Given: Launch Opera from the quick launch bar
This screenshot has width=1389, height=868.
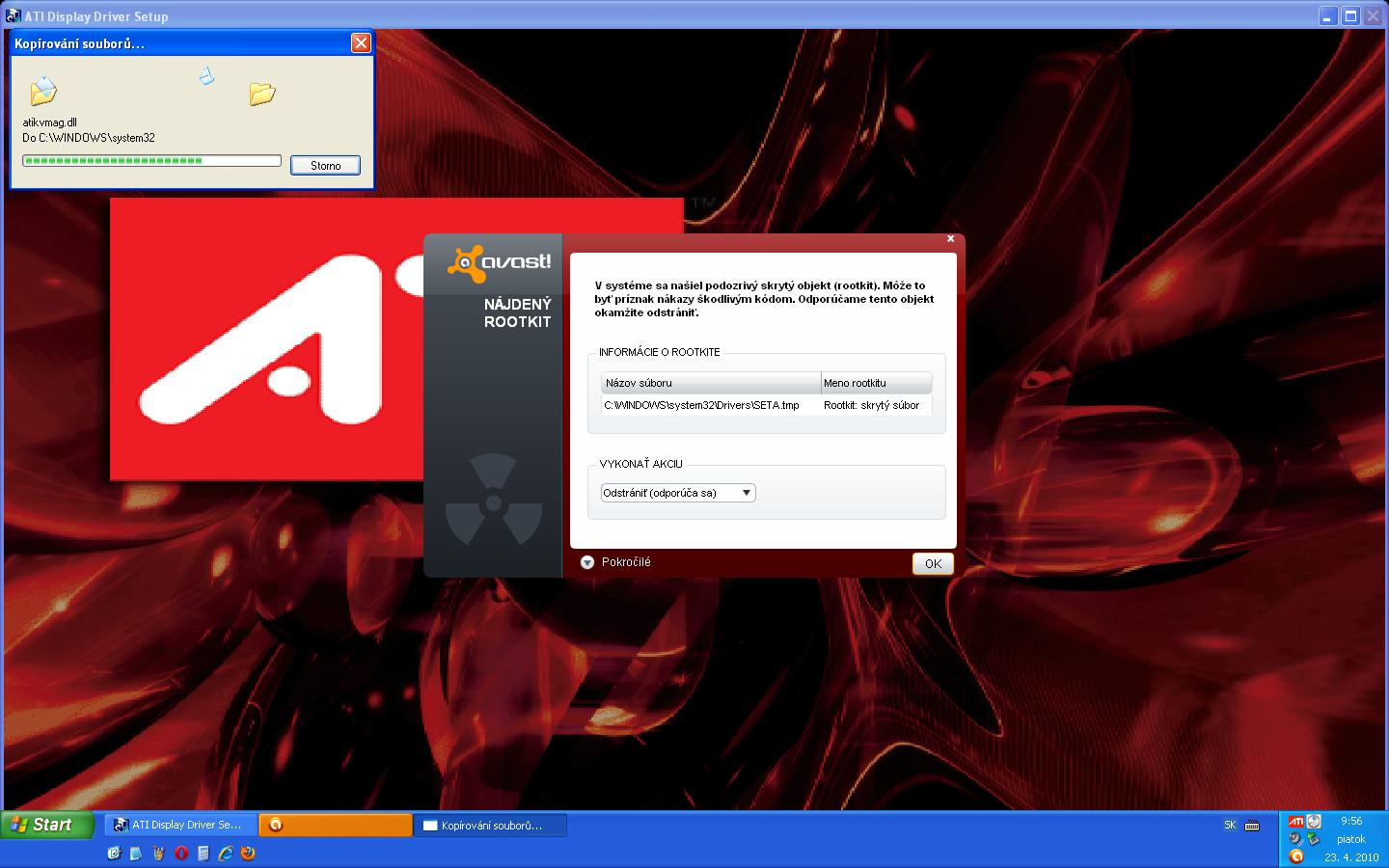Looking at the screenshot, I should pyautogui.click(x=180, y=854).
